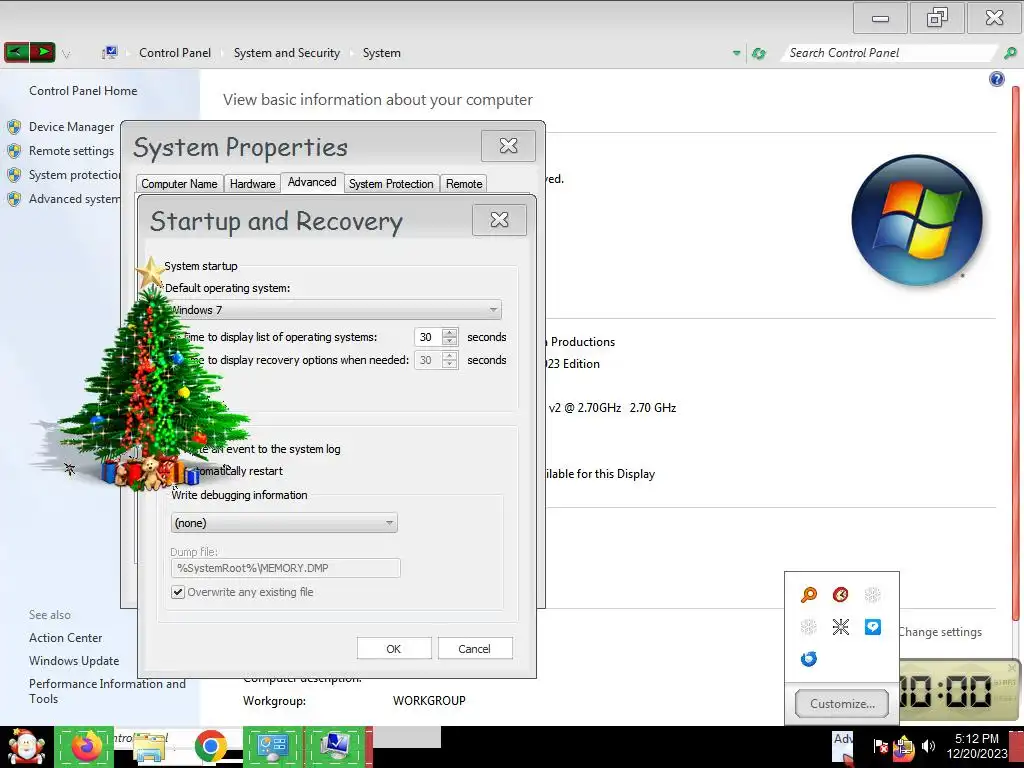The image size is (1024, 768).
Task: Switch to Hardware tab
Action: click(252, 184)
